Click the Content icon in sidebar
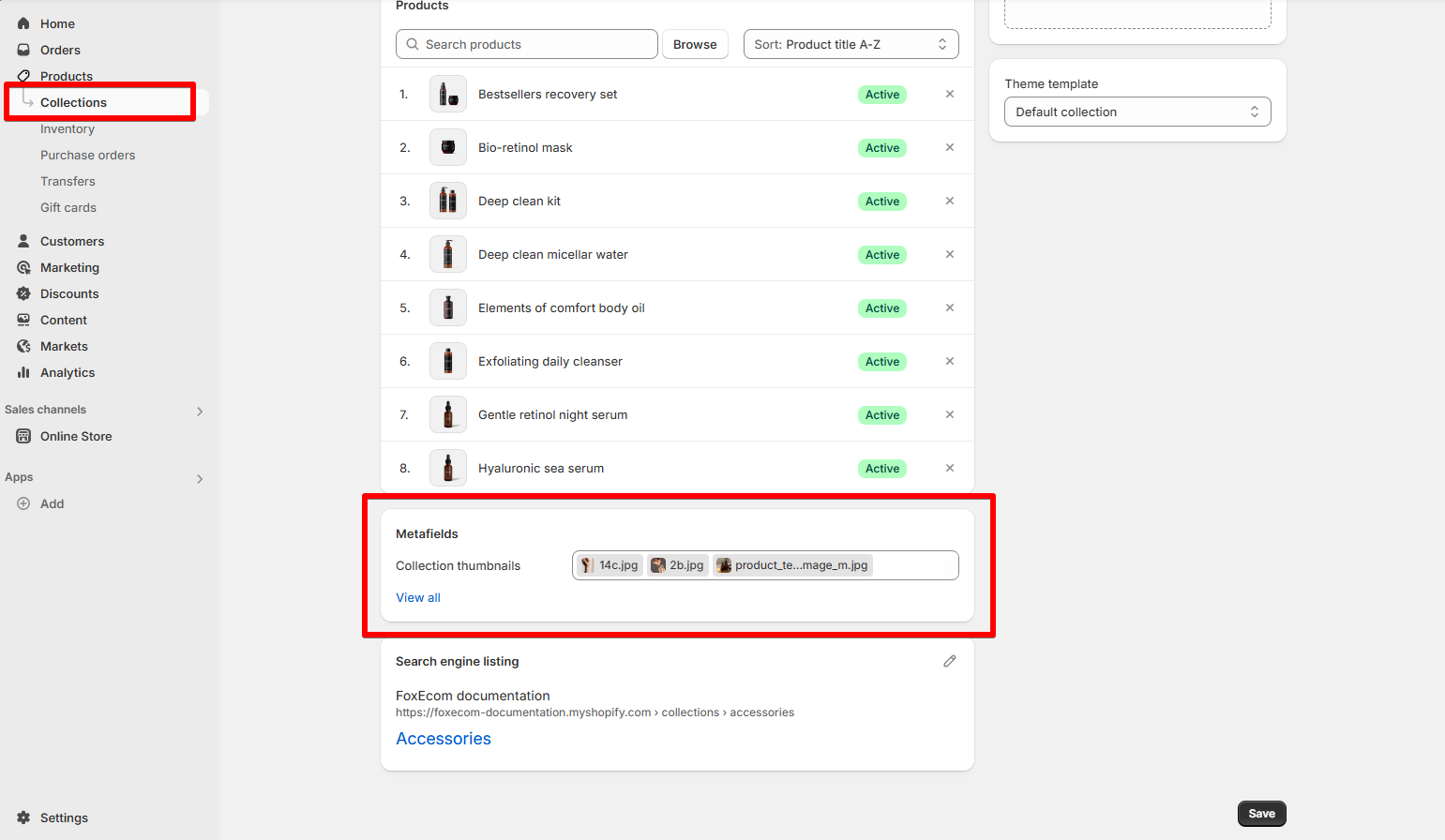Screen dimensions: 1445x840 (x=23, y=320)
